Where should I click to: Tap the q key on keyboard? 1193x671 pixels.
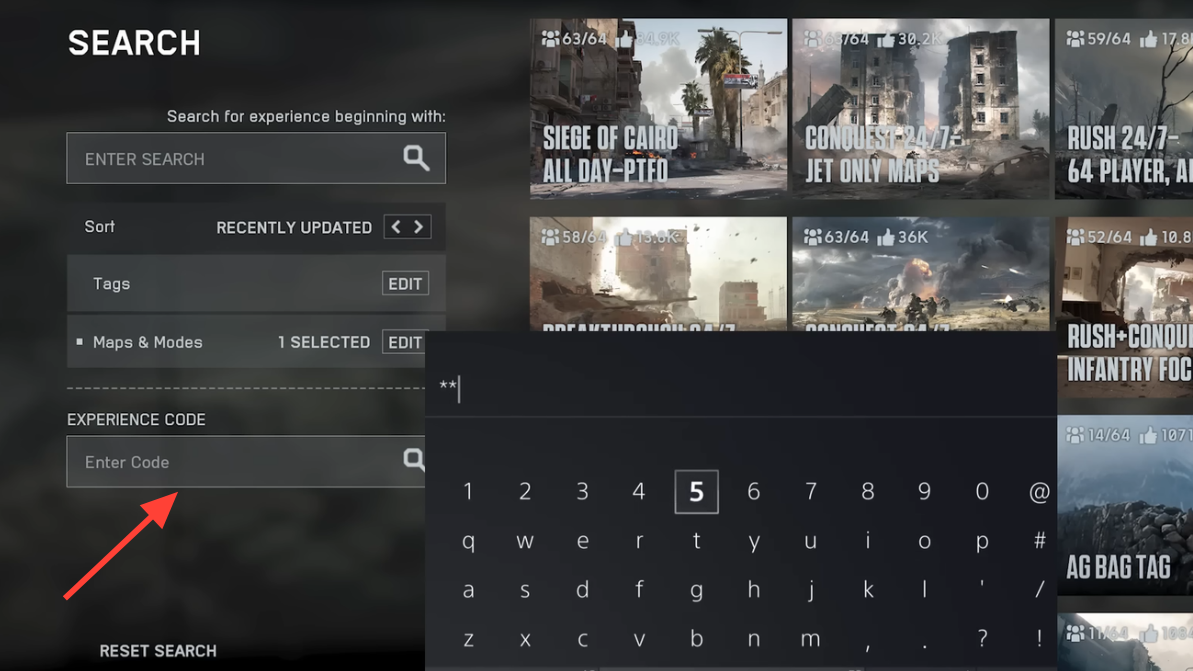(468, 541)
